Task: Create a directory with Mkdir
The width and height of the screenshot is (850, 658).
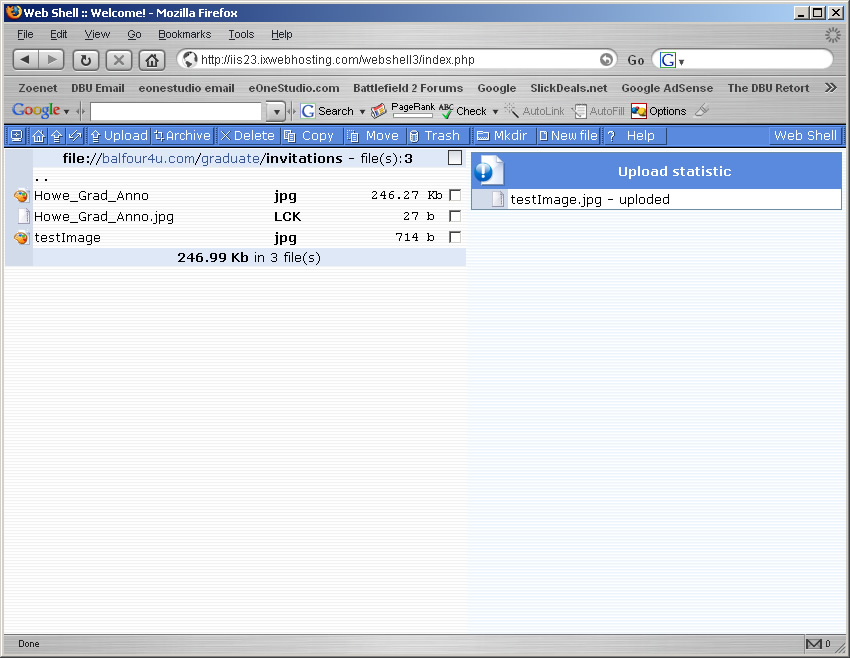Action: point(502,136)
